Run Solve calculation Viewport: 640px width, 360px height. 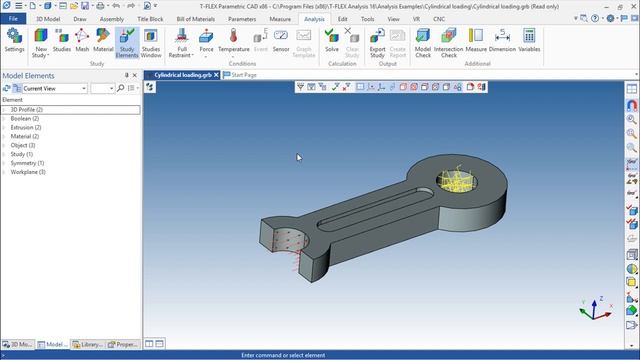point(332,40)
